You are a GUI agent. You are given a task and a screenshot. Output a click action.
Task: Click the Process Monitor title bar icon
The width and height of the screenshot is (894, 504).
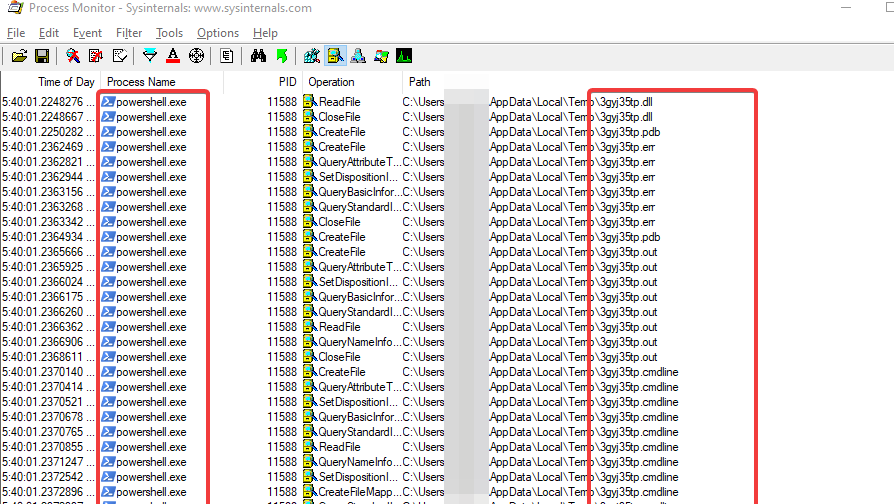(x=15, y=8)
